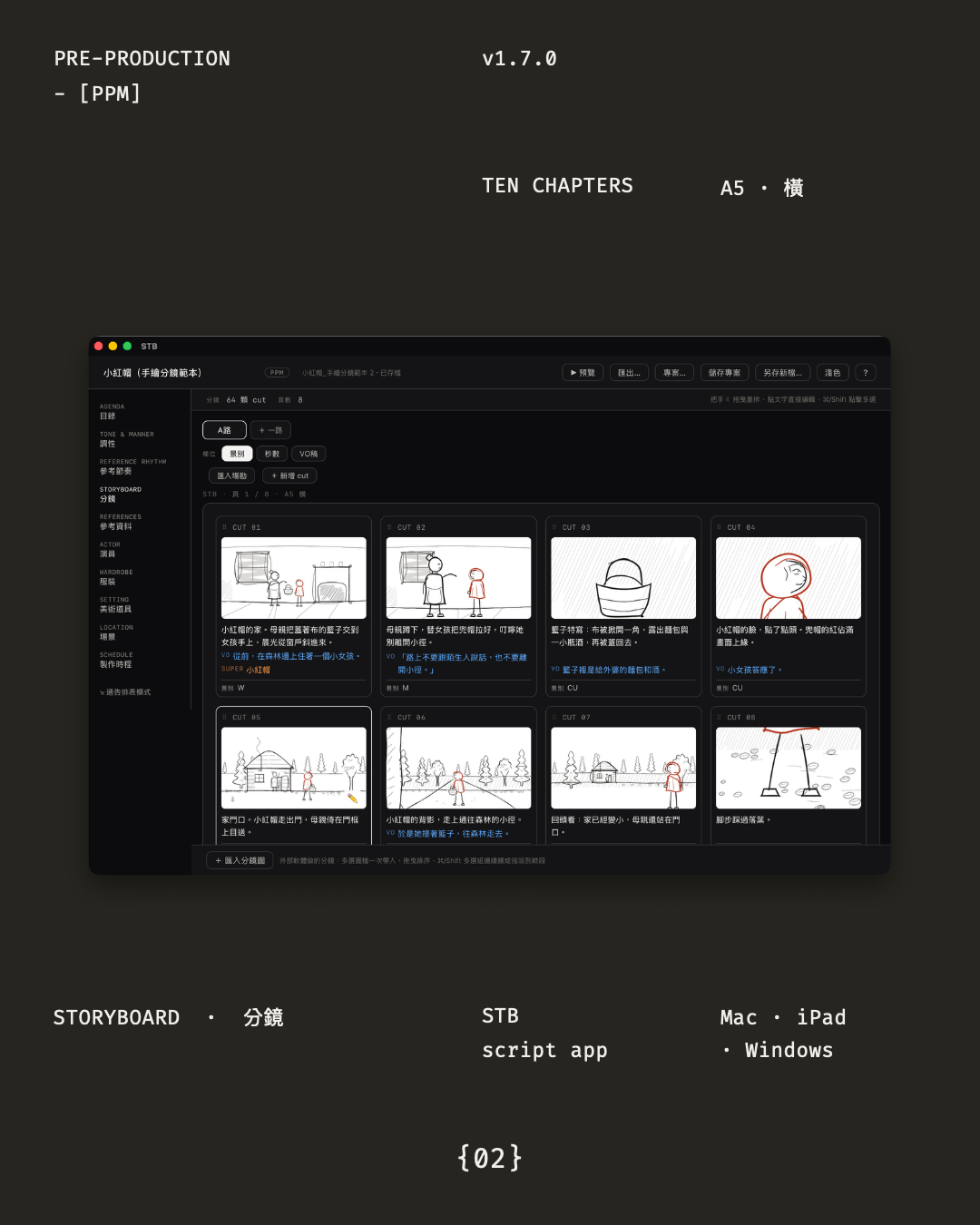Select the CUT 07 look-back image

click(x=623, y=768)
